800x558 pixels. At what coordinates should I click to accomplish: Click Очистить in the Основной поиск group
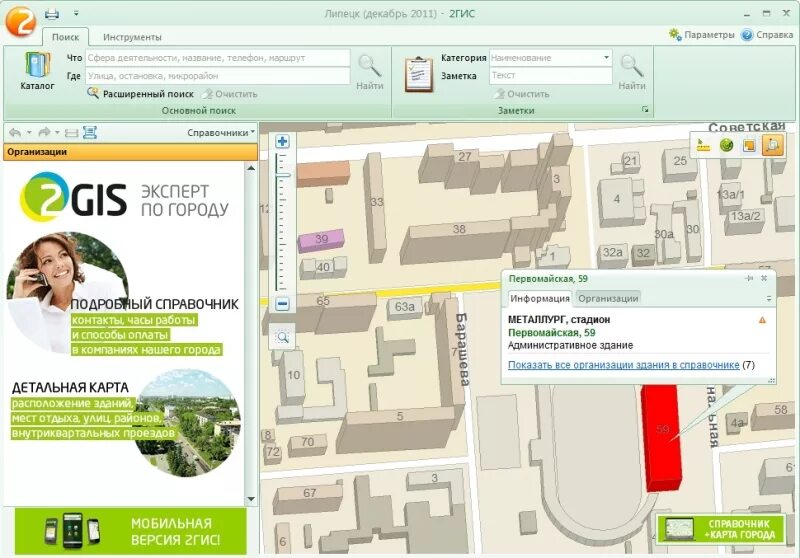click(x=229, y=94)
